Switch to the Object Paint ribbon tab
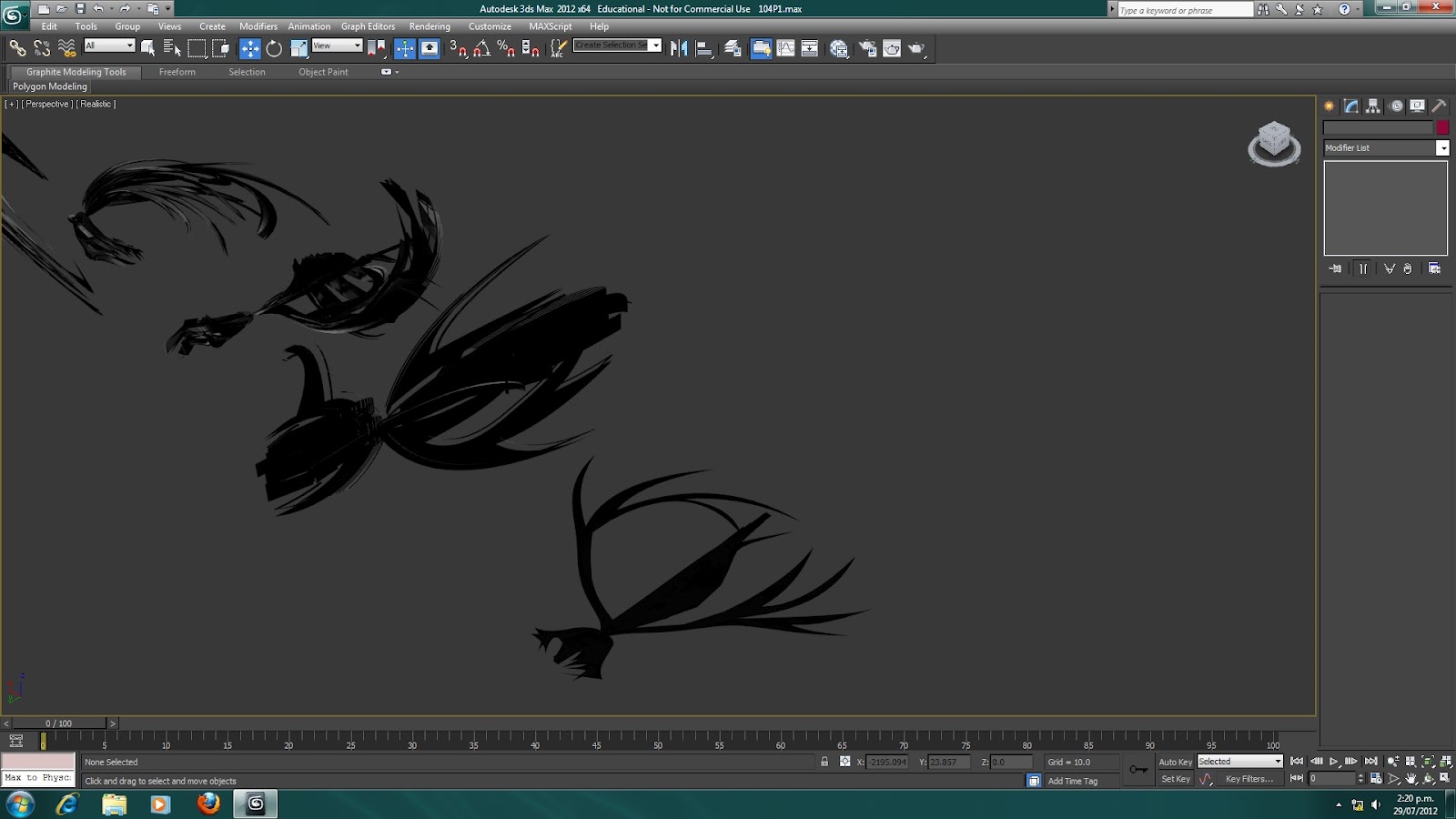The width and height of the screenshot is (1456, 819). [323, 72]
